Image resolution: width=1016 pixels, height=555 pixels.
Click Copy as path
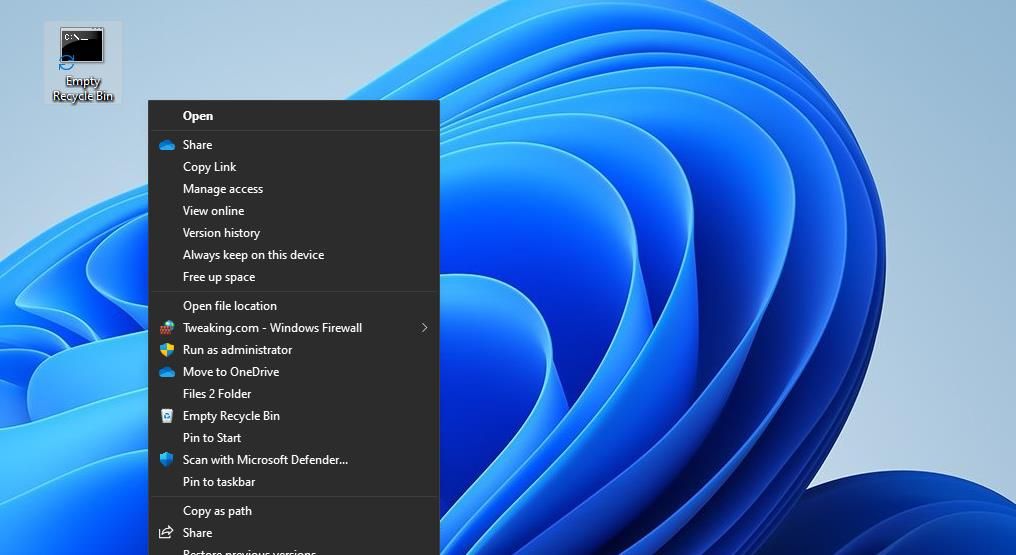point(217,511)
